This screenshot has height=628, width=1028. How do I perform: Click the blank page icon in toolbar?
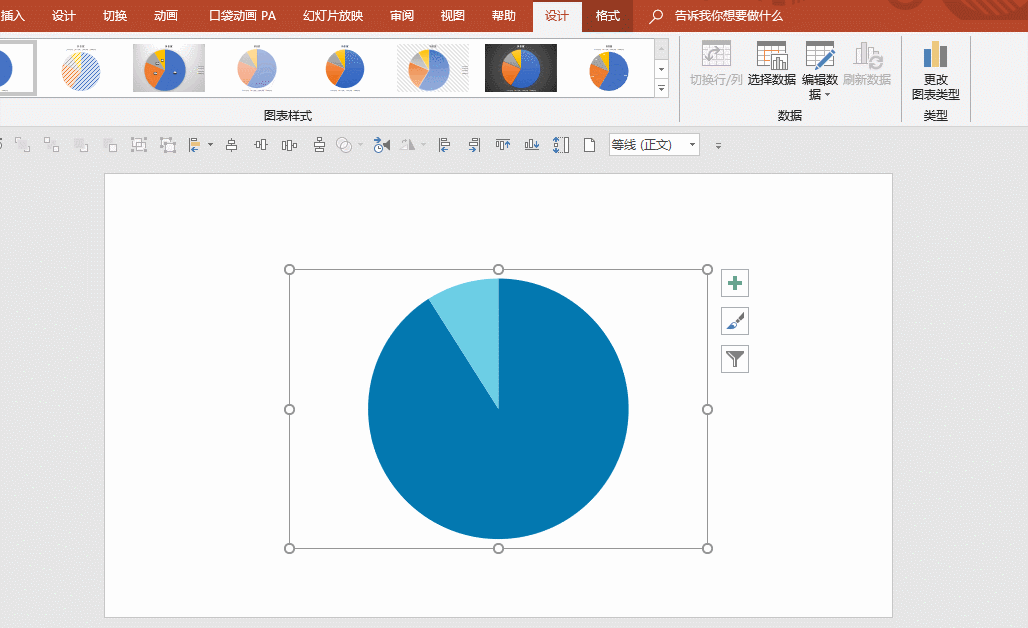point(589,145)
